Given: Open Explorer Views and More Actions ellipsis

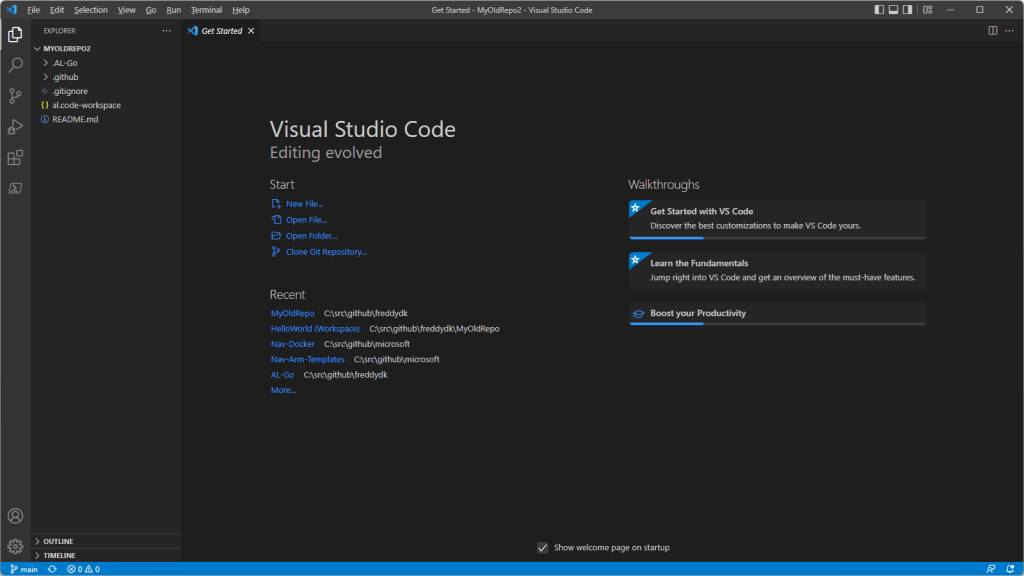Looking at the screenshot, I should coord(167,31).
